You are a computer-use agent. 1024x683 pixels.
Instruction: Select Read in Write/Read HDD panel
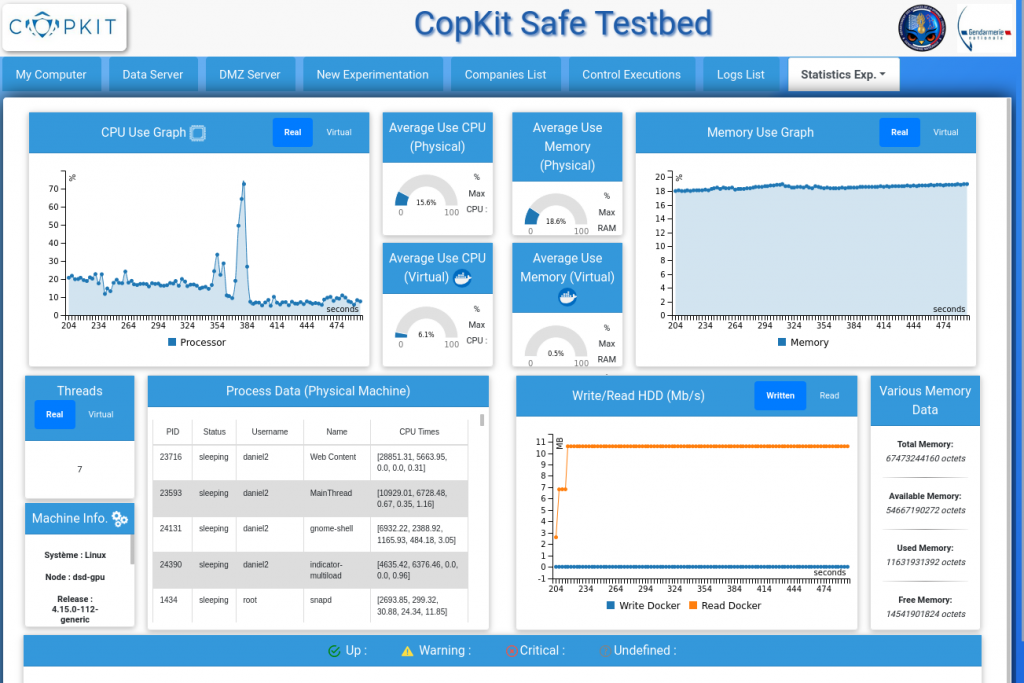[829, 396]
